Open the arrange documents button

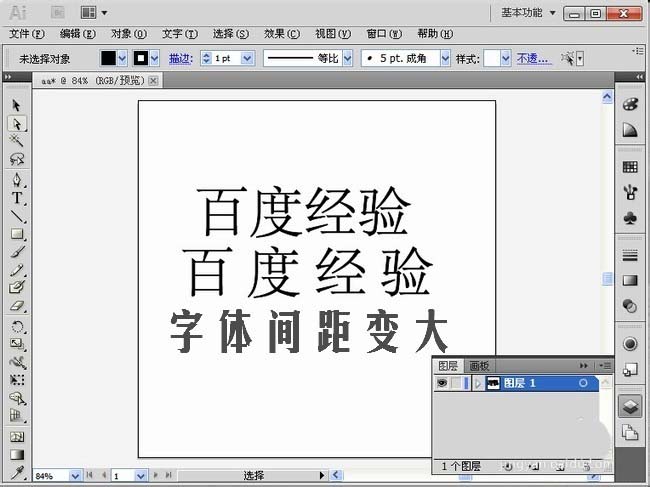pos(94,13)
